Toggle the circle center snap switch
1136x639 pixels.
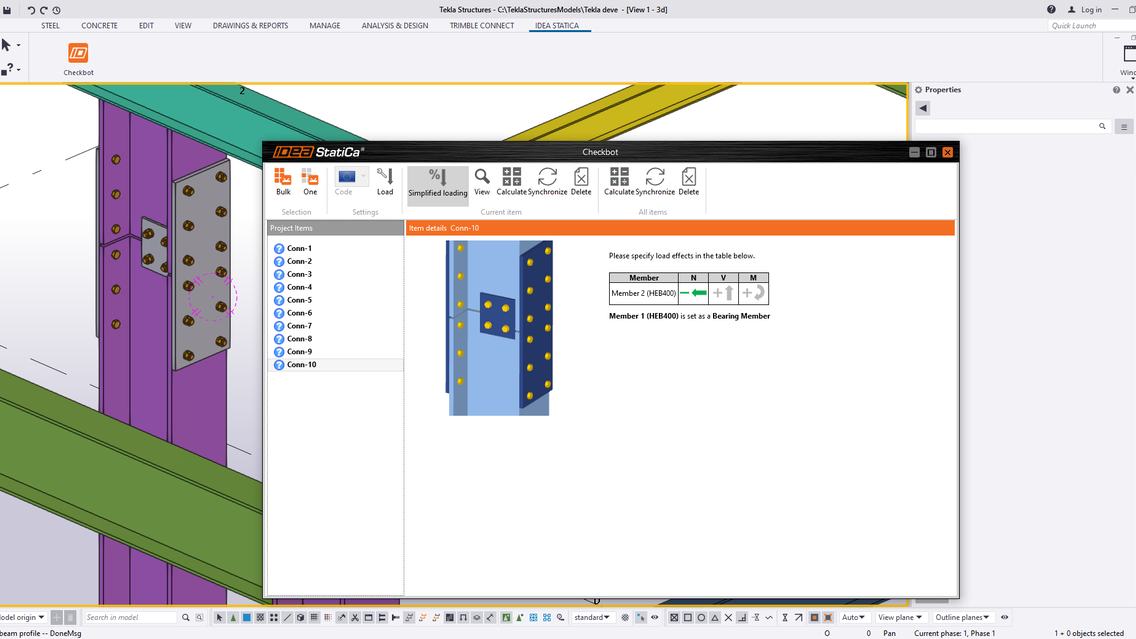(x=701, y=617)
